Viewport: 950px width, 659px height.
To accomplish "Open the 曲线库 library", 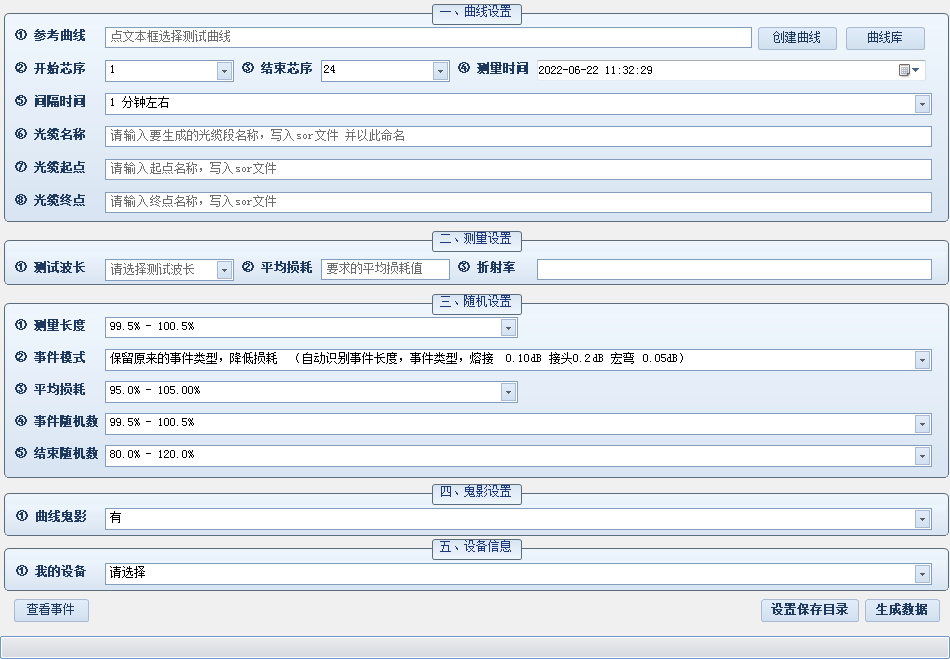I will pyautogui.click(x=884, y=38).
